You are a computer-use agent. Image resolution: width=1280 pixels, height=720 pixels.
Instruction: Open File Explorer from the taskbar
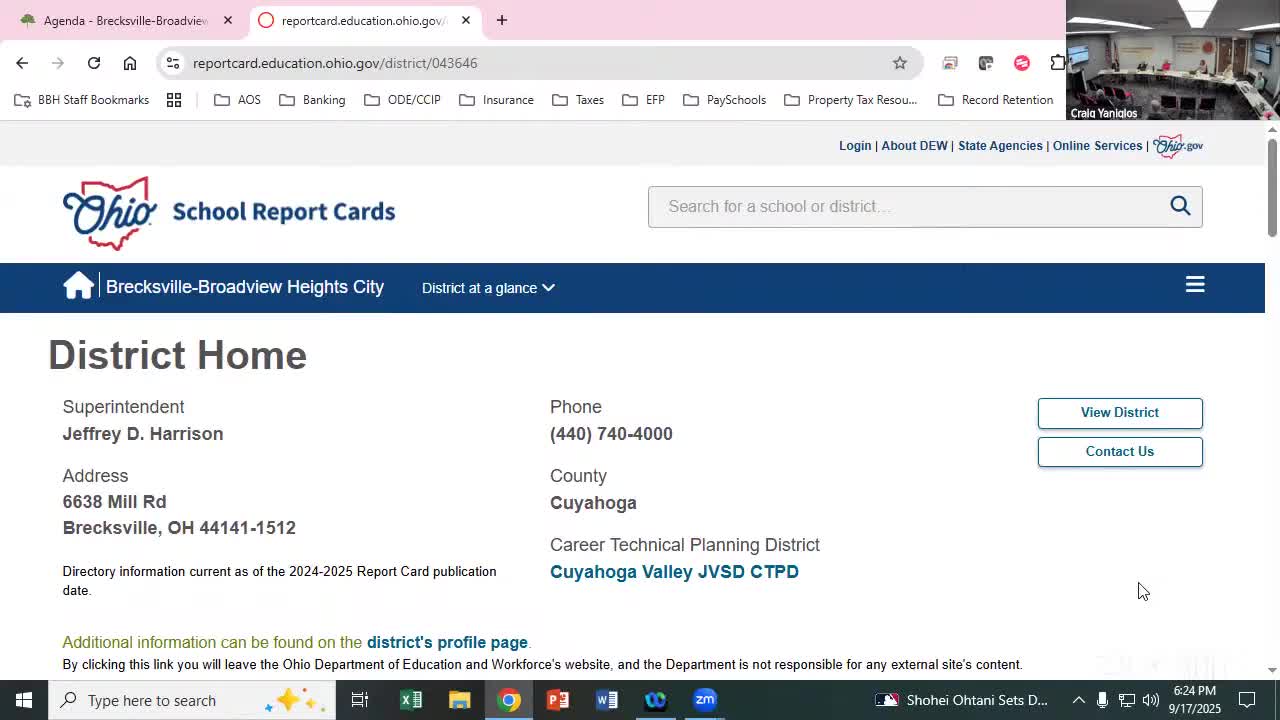tap(460, 700)
